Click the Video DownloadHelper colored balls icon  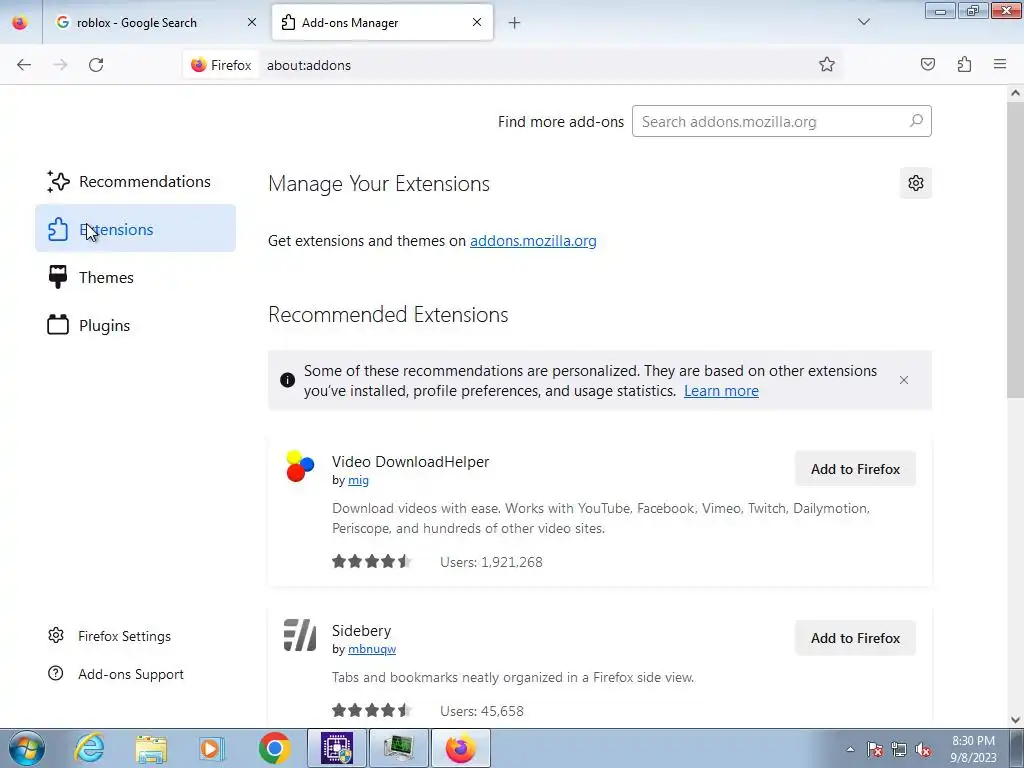(300, 466)
